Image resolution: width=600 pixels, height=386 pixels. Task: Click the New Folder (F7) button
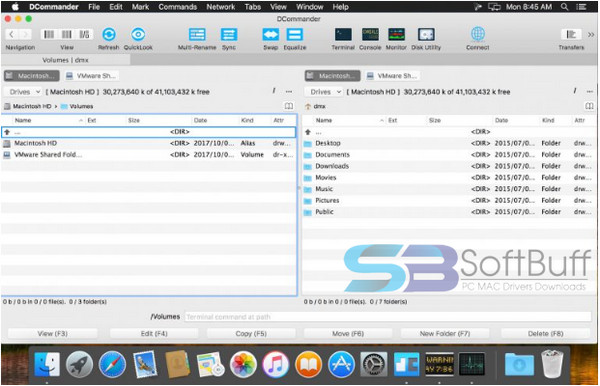pyautogui.click(x=445, y=334)
